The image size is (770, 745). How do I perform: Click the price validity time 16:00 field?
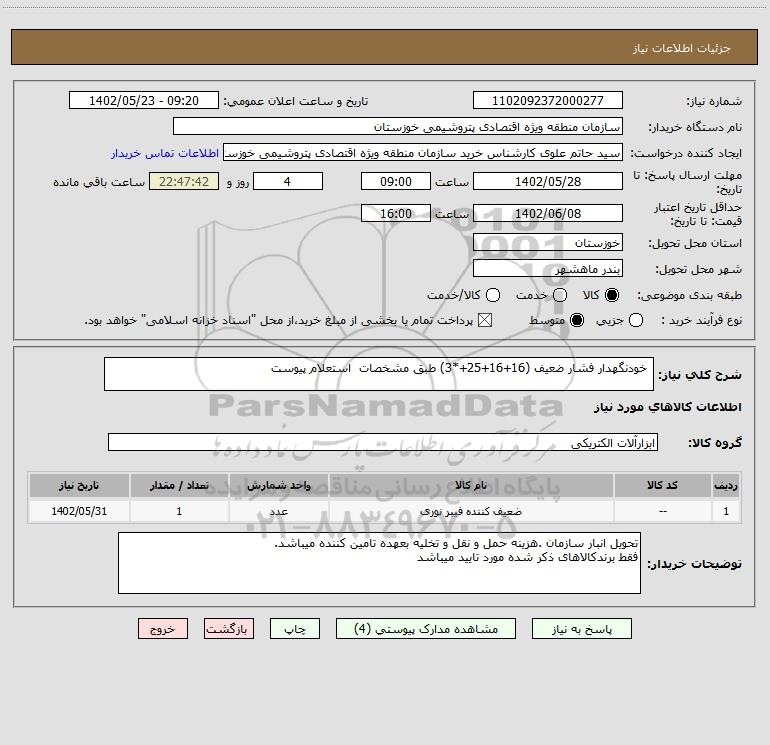[396, 213]
